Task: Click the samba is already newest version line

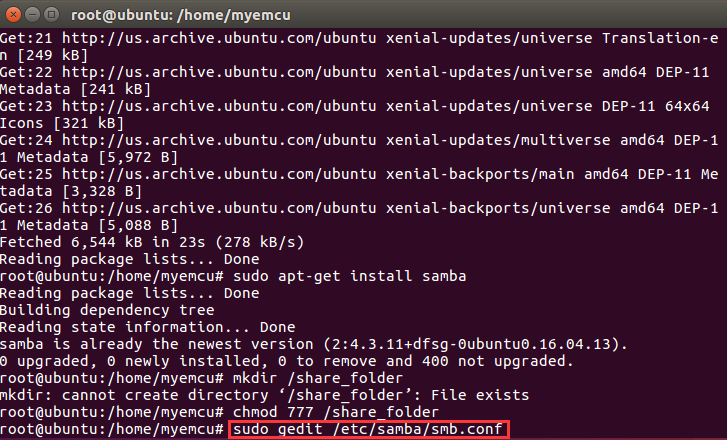Action: click(x=314, y=344)
